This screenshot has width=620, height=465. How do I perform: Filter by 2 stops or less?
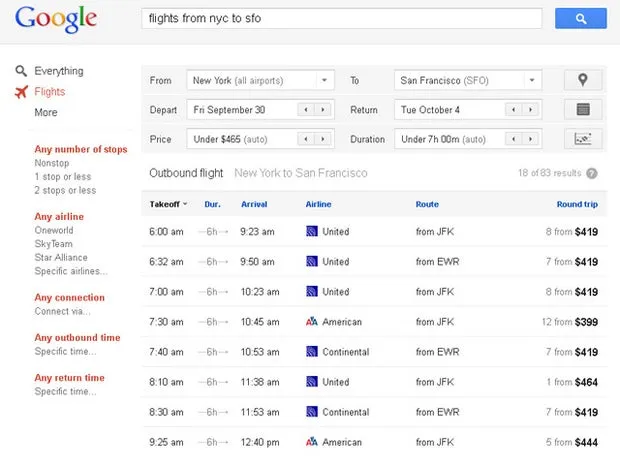65,190
